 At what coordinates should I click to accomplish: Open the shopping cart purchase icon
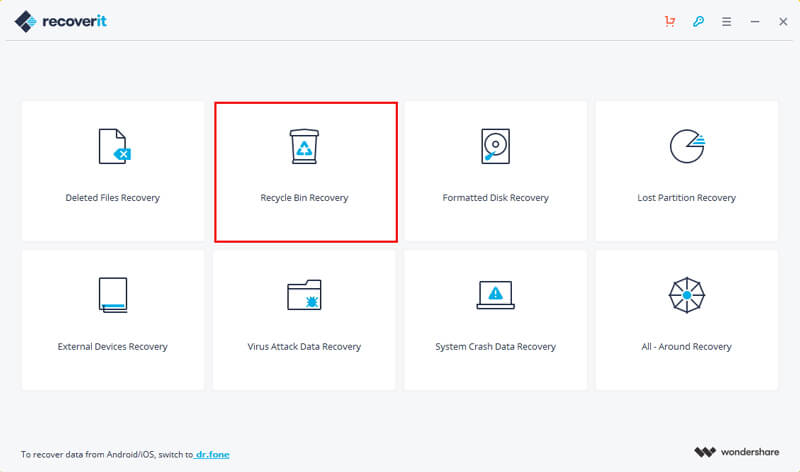tap(670, 21)
